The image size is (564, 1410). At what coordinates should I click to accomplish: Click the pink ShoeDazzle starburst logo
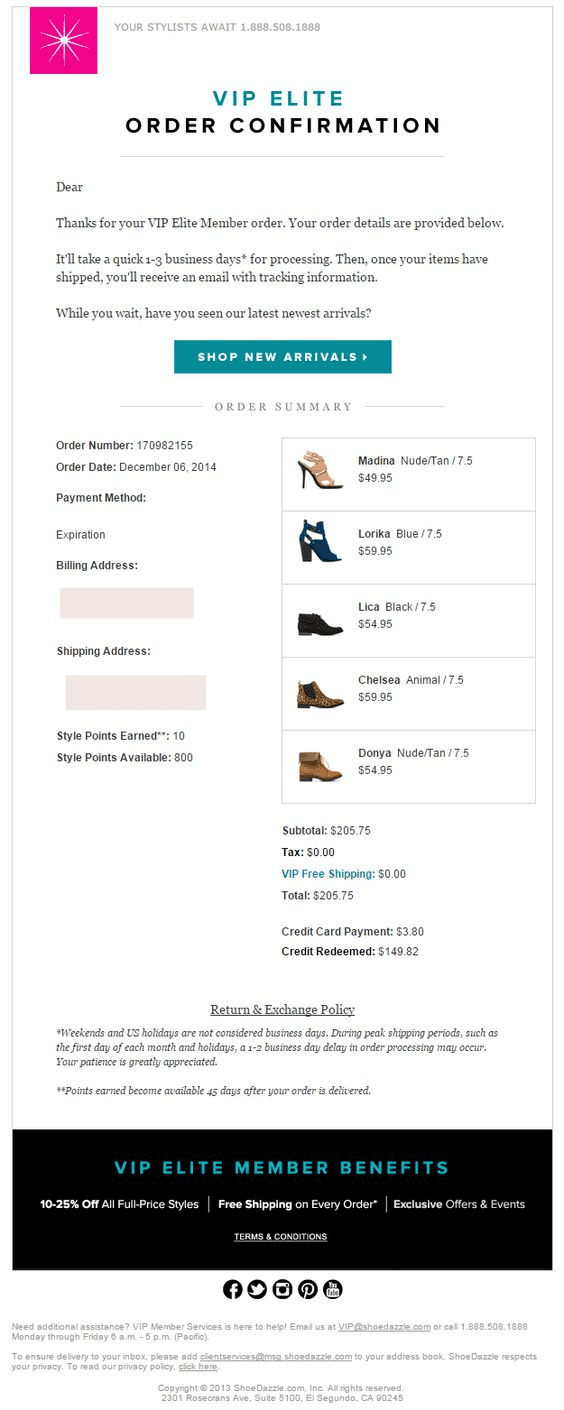[64, 40]
